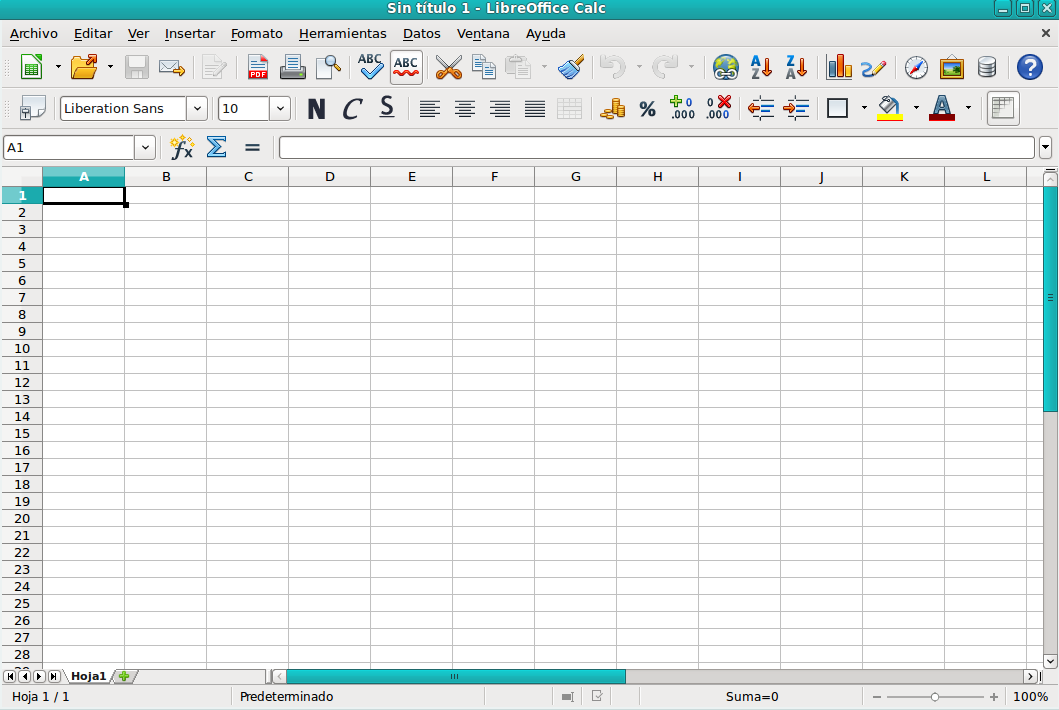Screen dimensions: 1059x710
Task: Insert a hyperlink with globe icon
Action: tap(726, 67)
